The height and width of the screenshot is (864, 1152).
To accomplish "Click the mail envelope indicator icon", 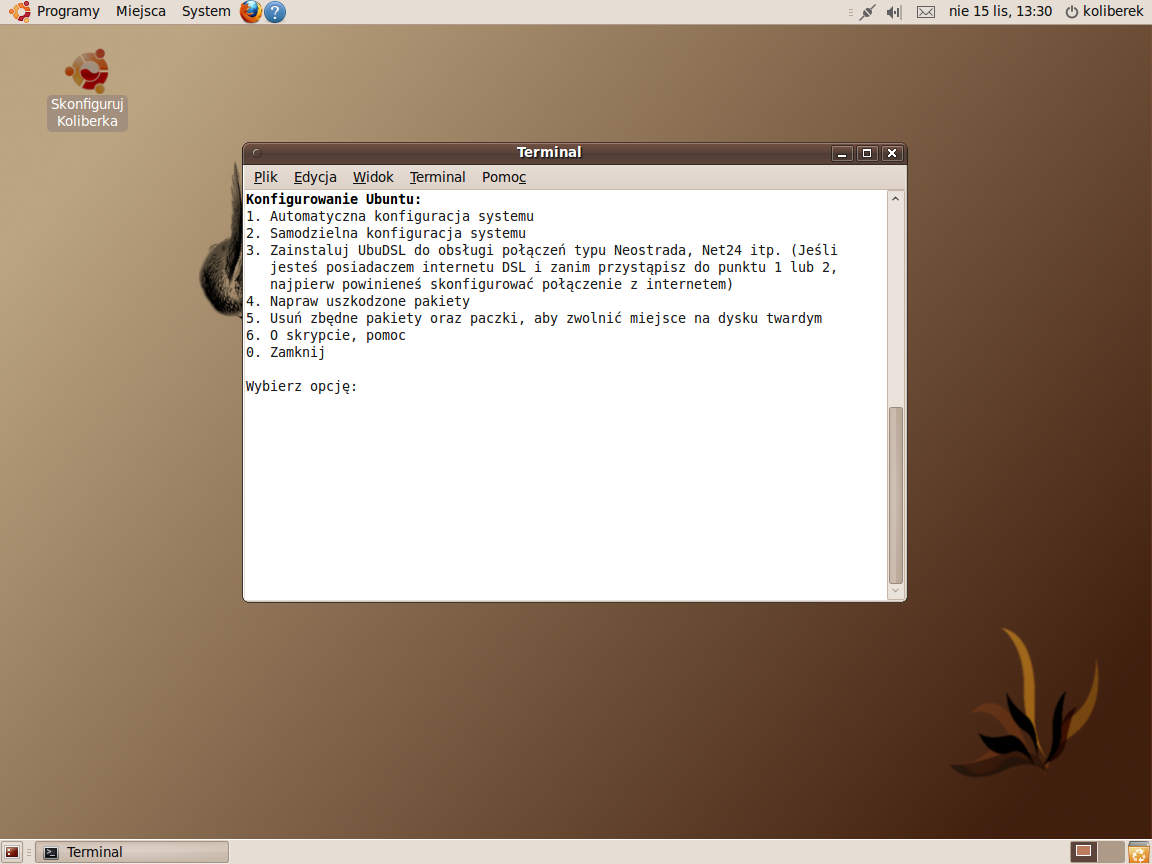I will pyautogui.click(x=926, y=12).
